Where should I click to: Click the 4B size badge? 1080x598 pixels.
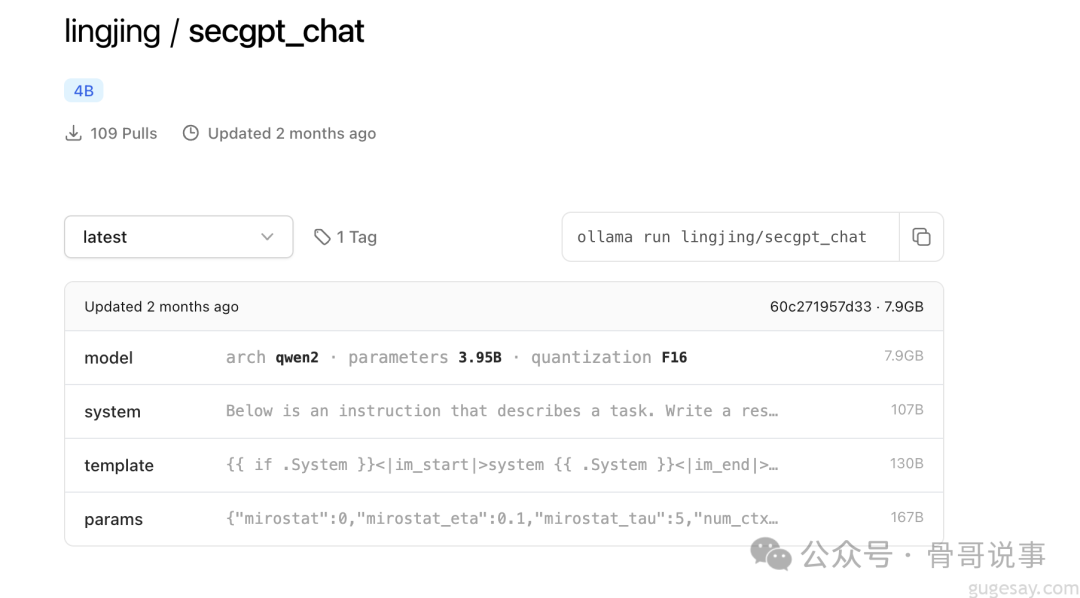tap(83, 90)
